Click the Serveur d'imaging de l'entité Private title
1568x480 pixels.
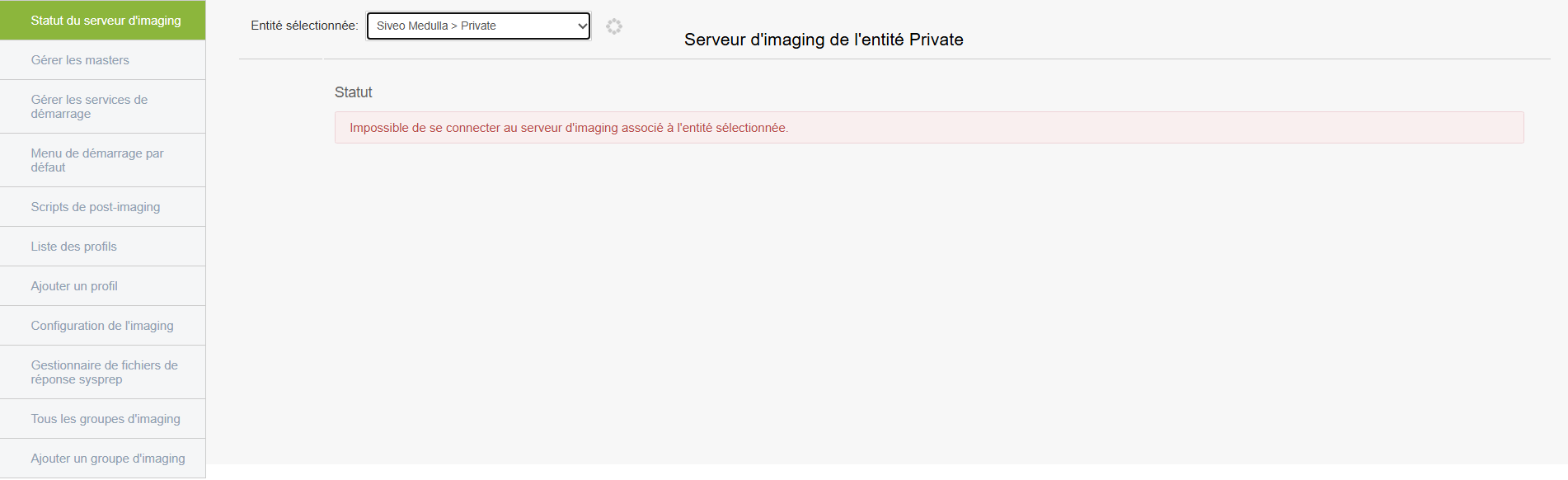click(x=824, y=40)
